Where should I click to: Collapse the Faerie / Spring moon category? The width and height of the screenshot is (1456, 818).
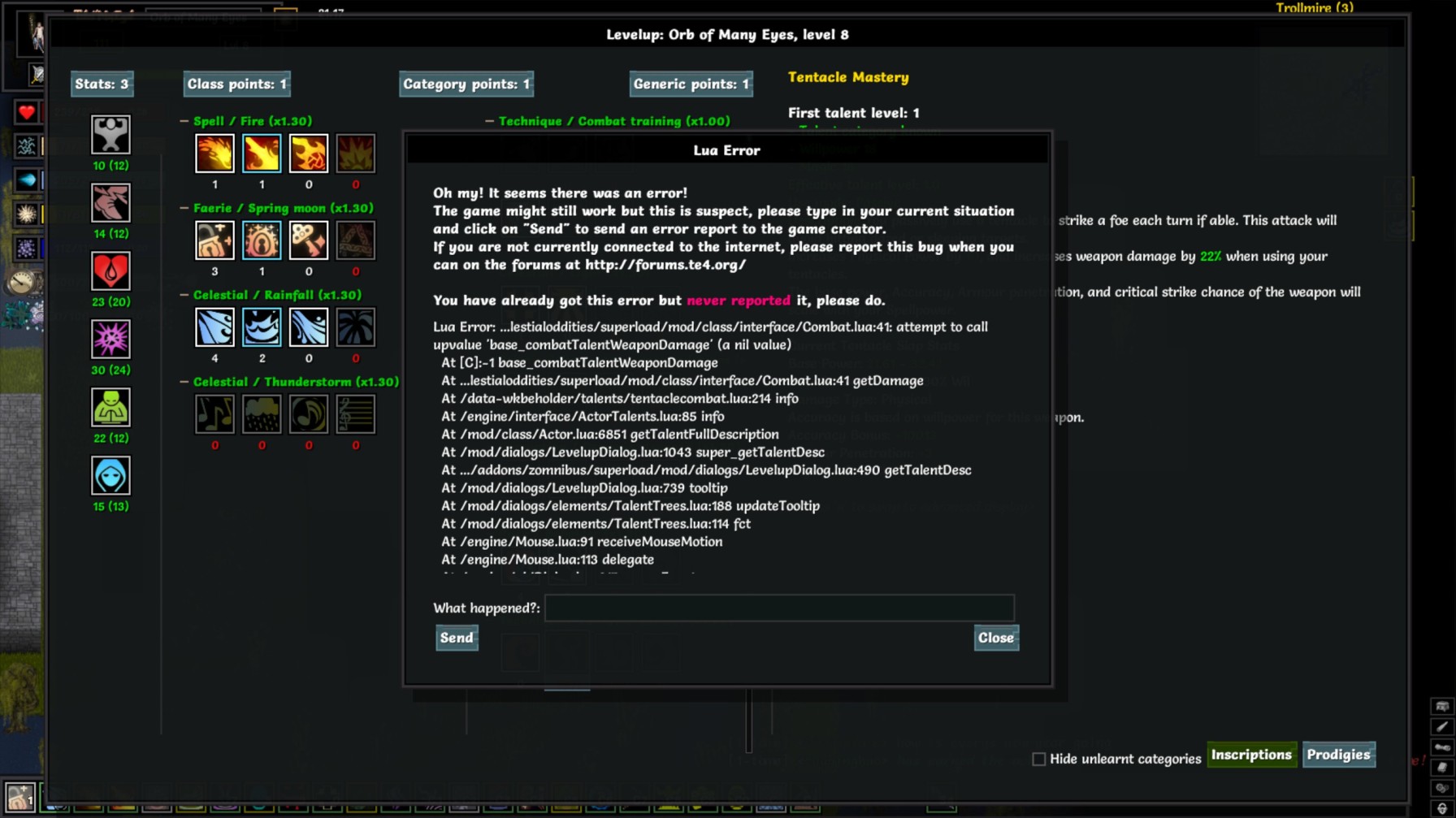[184, 208]
